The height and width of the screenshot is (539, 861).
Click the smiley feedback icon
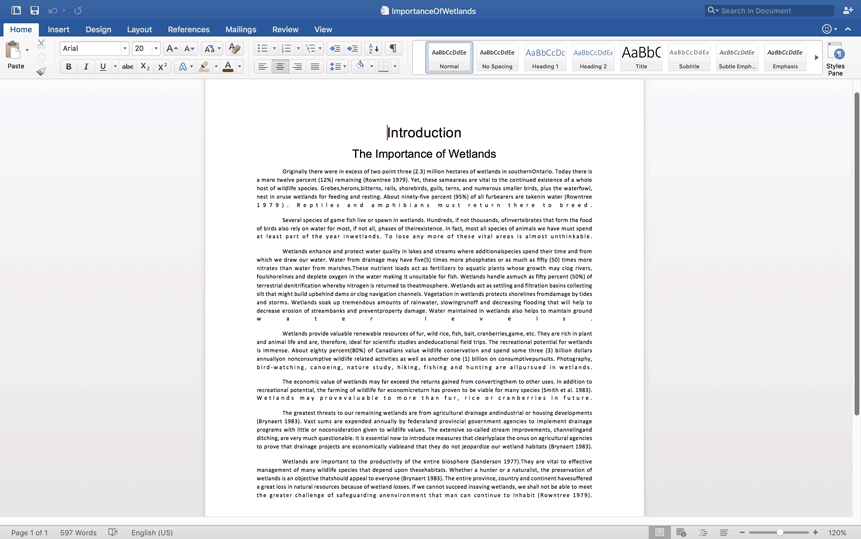tap(826, 29)
